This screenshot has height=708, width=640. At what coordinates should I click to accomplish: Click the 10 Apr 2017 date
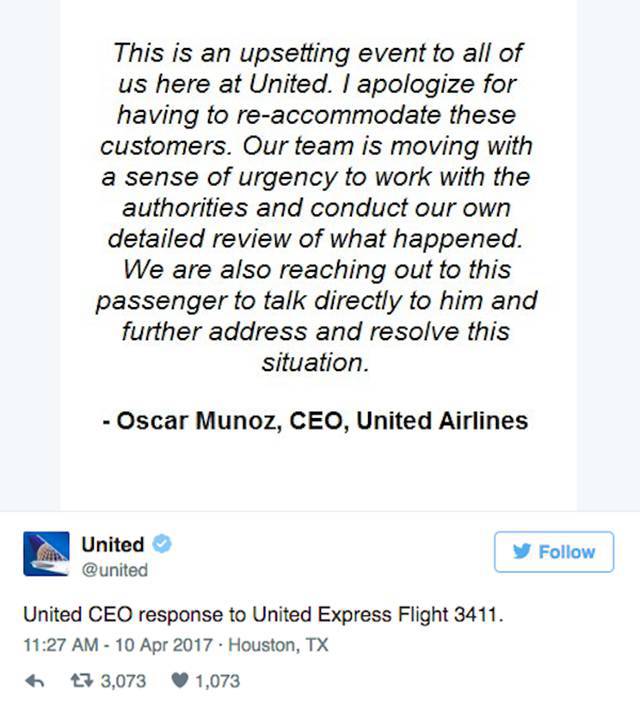[x=164, y=645]
